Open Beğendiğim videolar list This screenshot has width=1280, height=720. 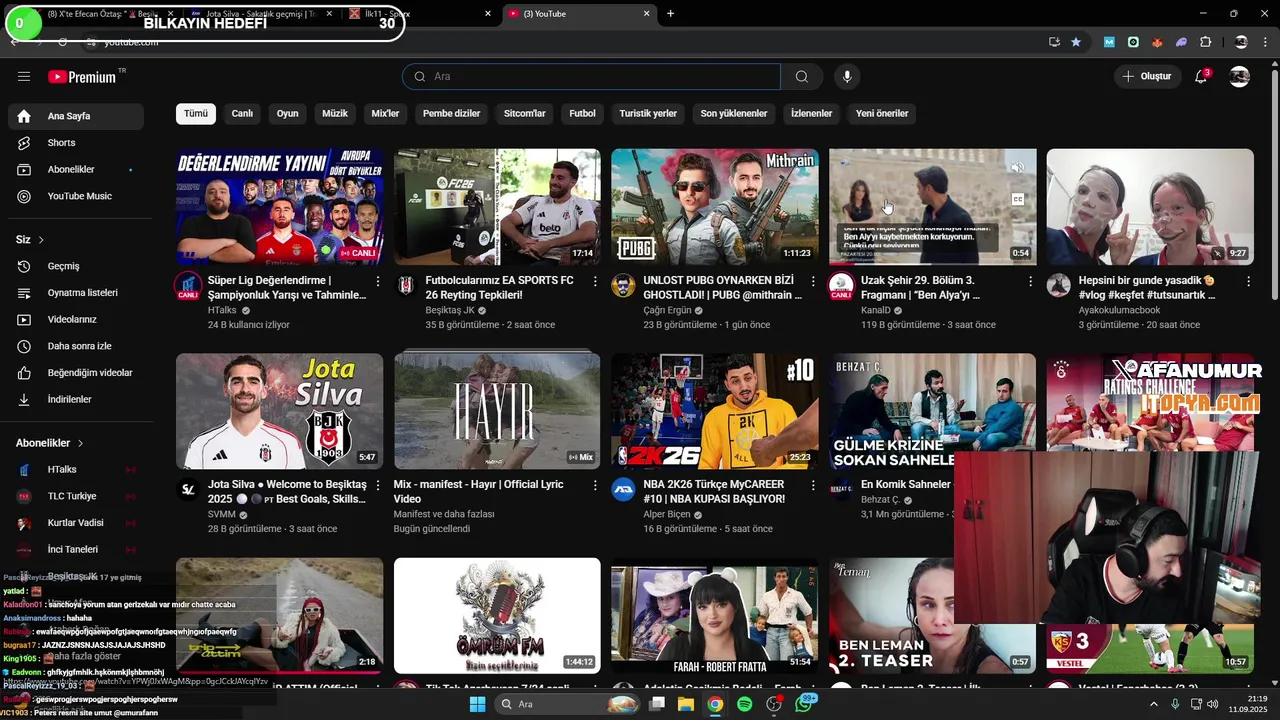pyautogui.click(x=76, y=373)
